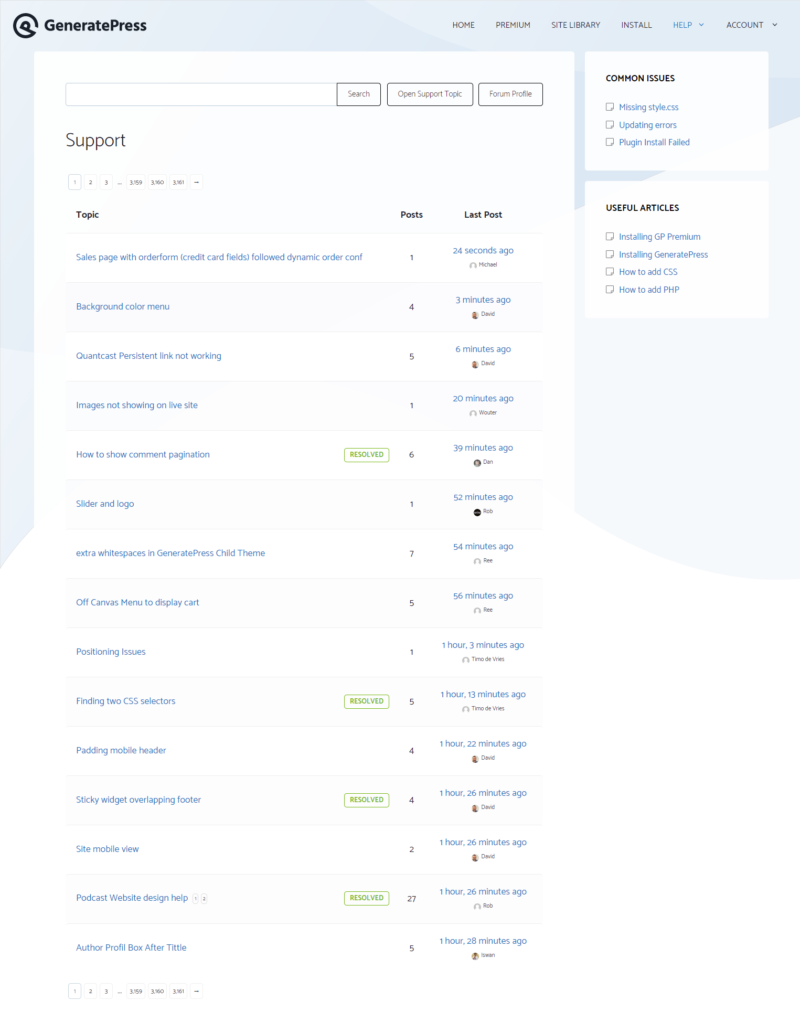Click the GeneratePress logo icon
This screenshot has height=1033, width=800.
tap(25, 26)
